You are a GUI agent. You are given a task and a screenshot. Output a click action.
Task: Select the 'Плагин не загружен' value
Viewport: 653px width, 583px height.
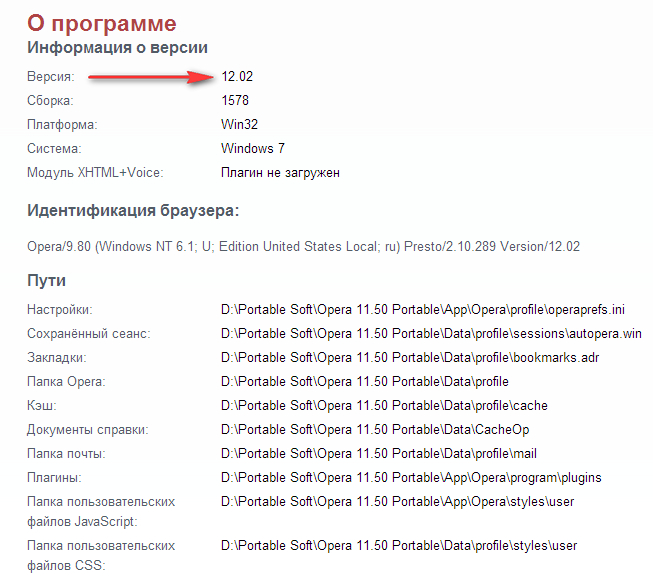click(280, 173)
